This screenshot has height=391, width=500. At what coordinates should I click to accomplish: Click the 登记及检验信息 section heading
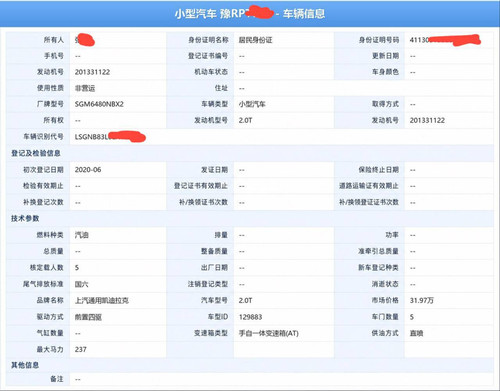(x=36, y=153)
